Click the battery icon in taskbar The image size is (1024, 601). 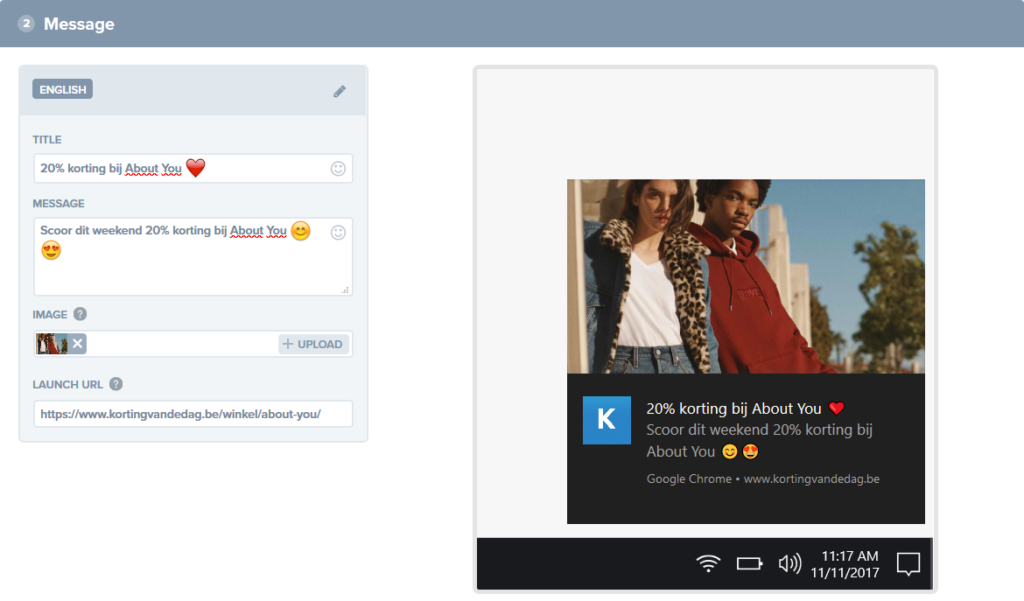[x=749, y=564]
